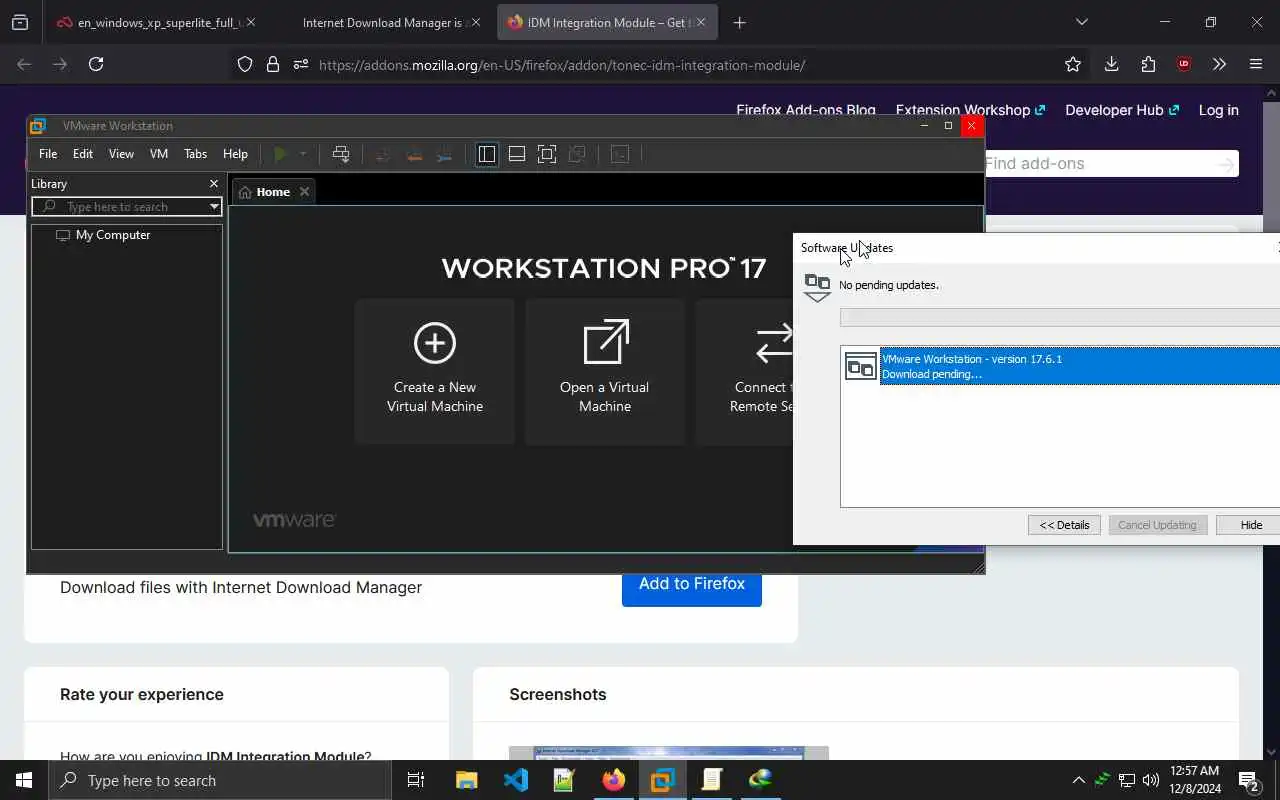Submit add-ons search arrow icon
Image resolution: width=1280 pixels, height=800 pixels.
1226,164
